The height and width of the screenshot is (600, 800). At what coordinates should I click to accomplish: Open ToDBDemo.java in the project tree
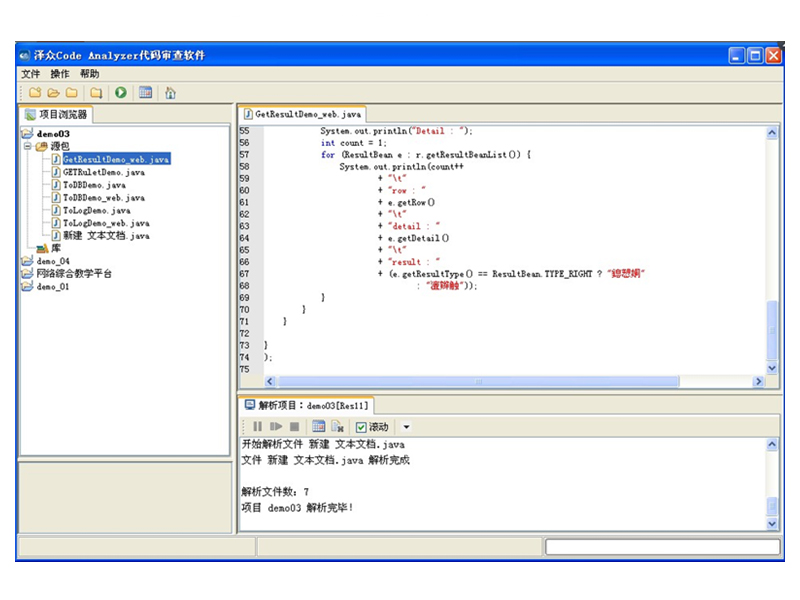pyautogui.click(x=94, y=185)
